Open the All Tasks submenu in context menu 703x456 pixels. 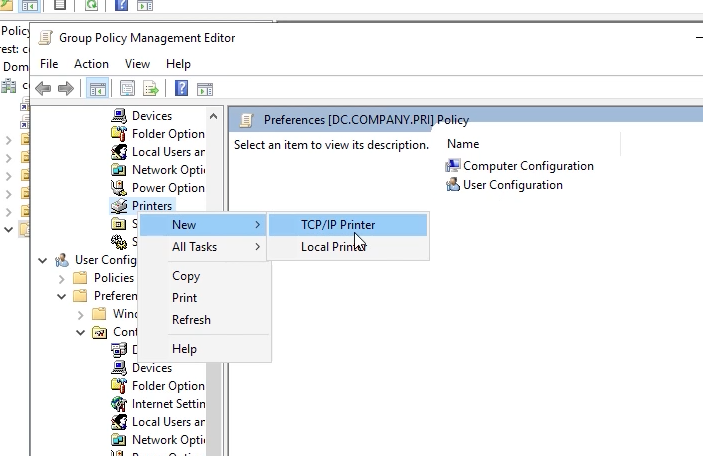pyautogui.click(x=195, y=247)
